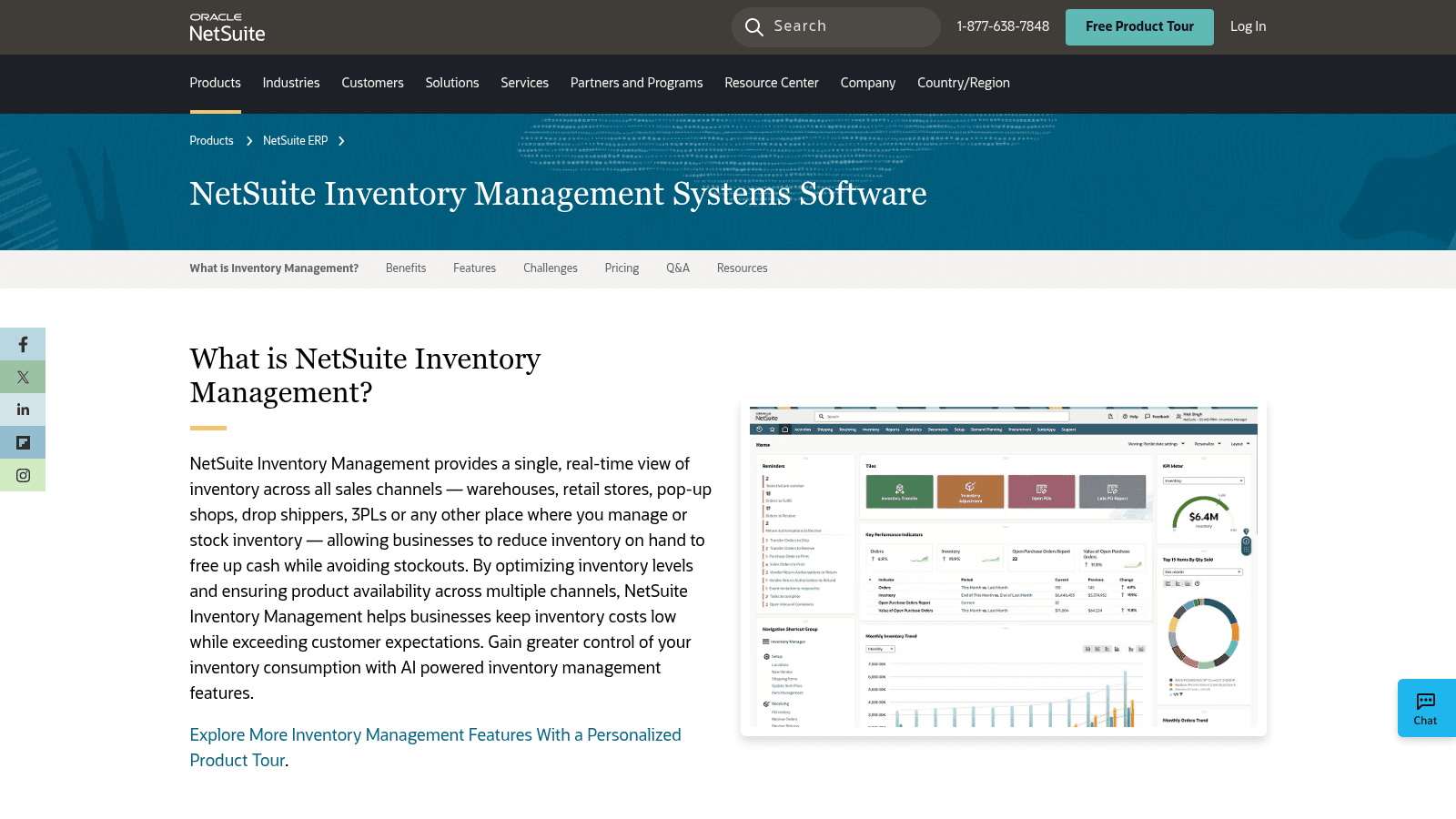
Task: Share page on Facebook
Action: (23, 344)
